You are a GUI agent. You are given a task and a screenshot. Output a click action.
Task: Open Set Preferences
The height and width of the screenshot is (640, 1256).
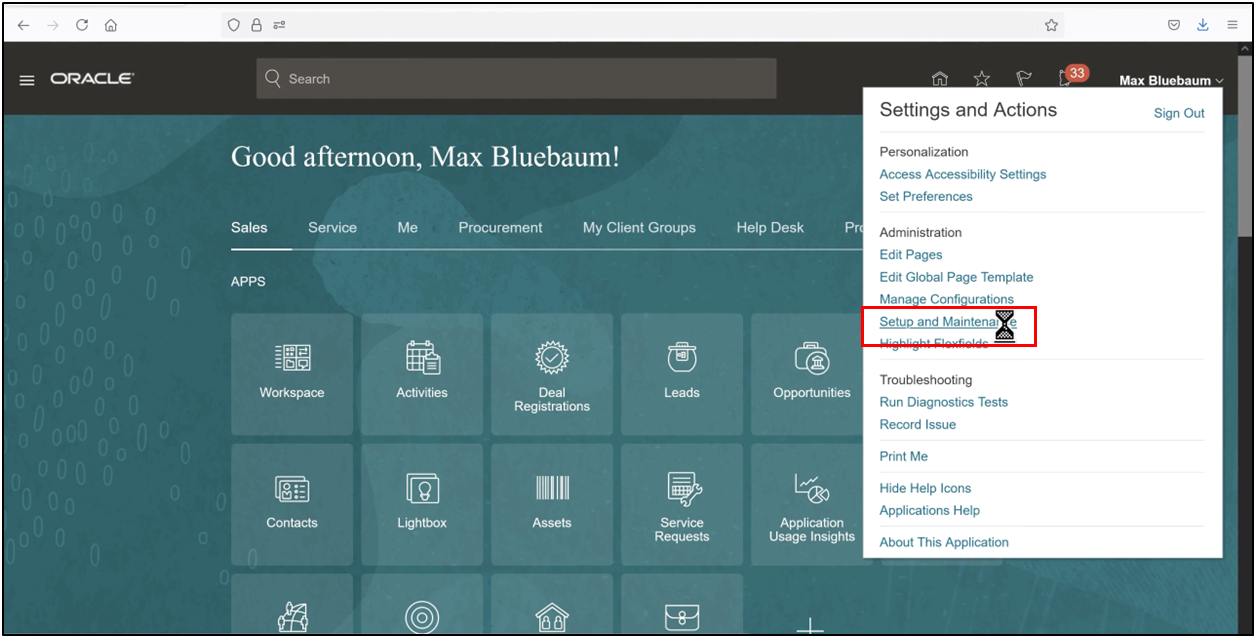click(x=925, y=196)
